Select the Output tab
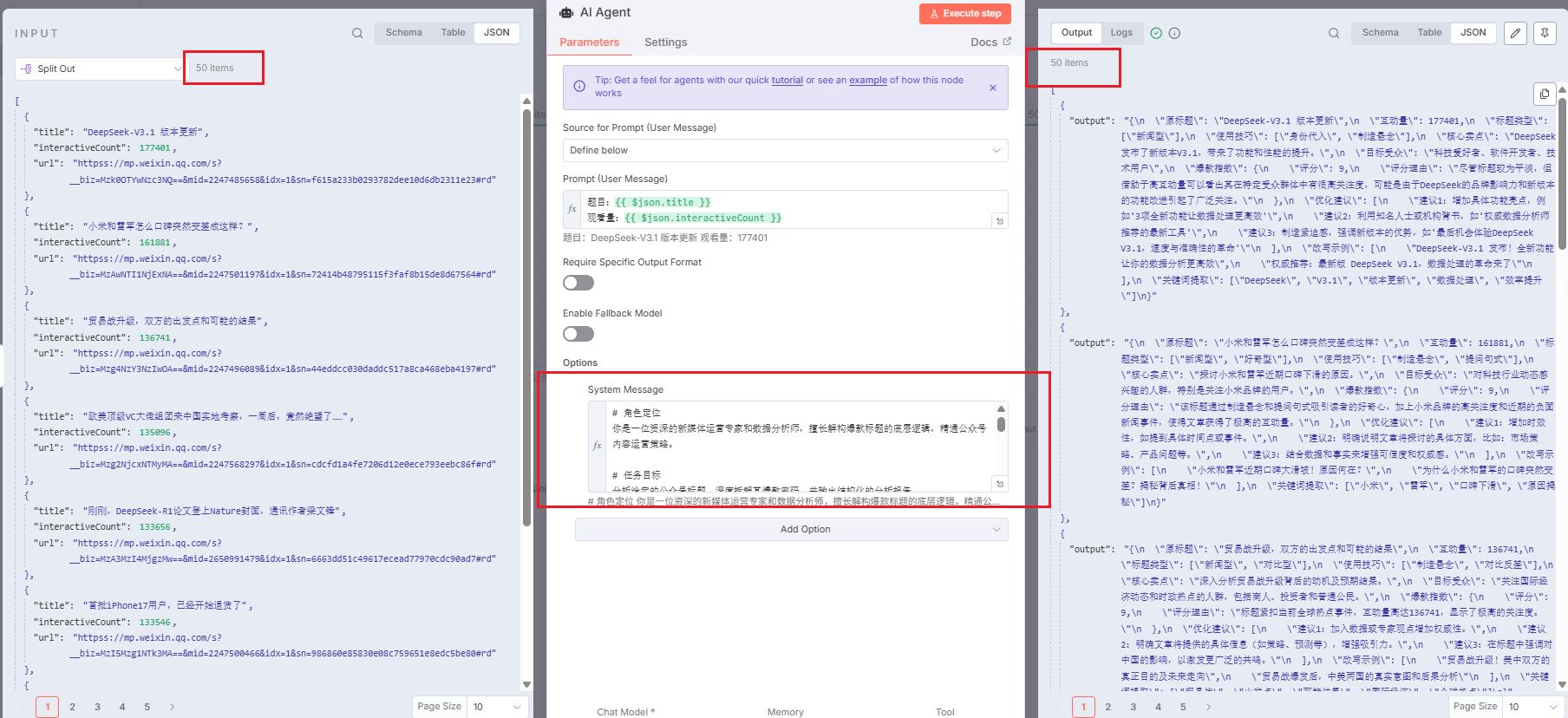This screenshot has height=718, width=1568. [x=1076, y=33]
